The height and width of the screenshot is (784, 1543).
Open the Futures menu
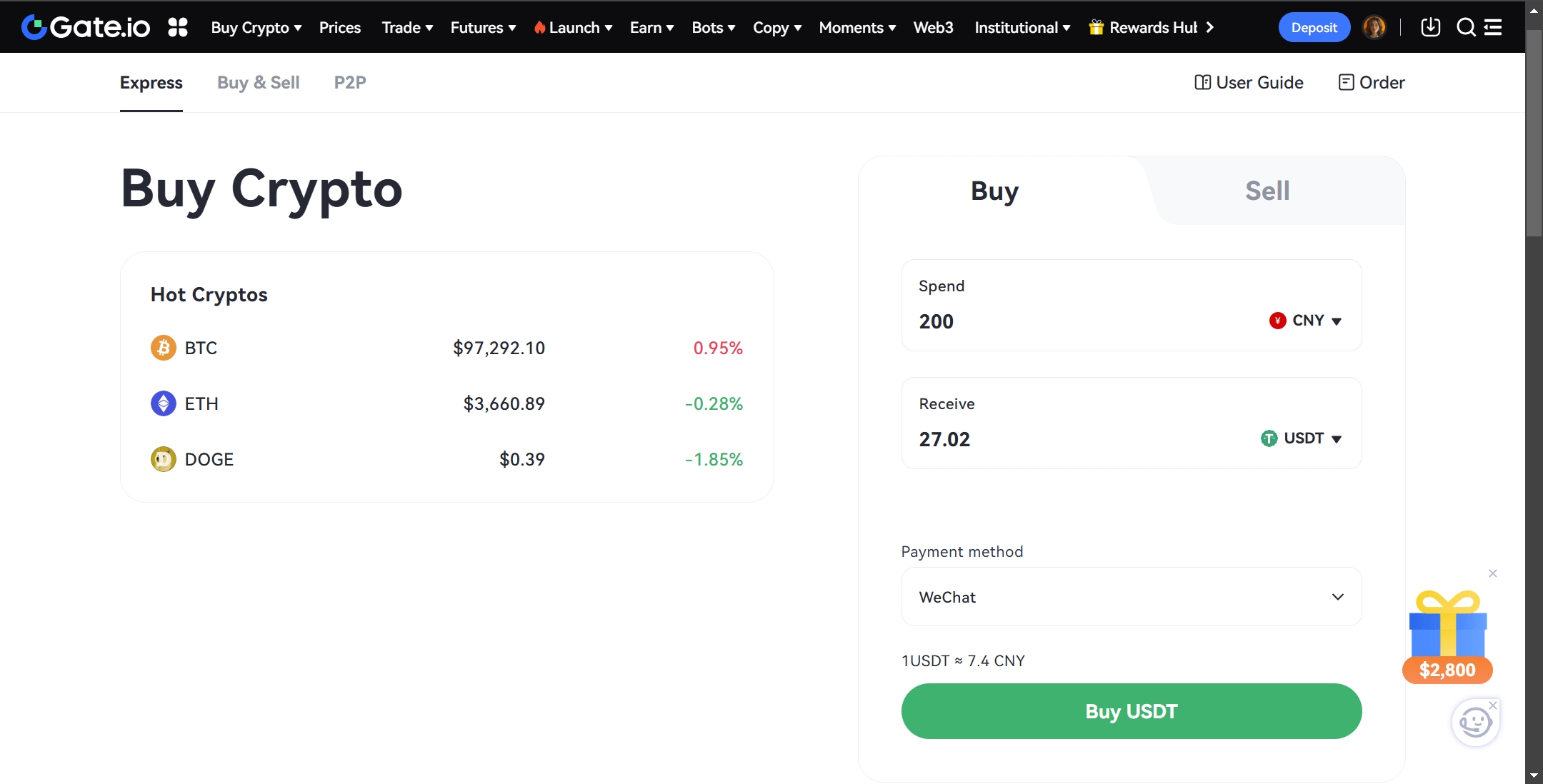point(483,27)
